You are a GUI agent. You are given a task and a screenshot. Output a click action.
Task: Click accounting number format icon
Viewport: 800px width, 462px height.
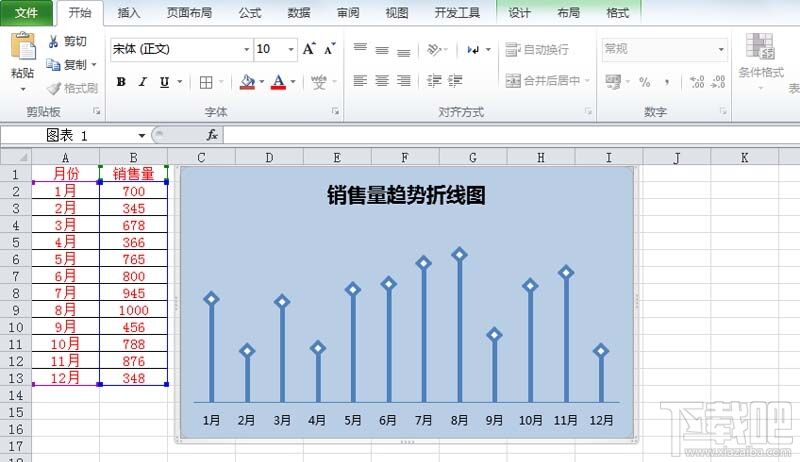(613, 81)
